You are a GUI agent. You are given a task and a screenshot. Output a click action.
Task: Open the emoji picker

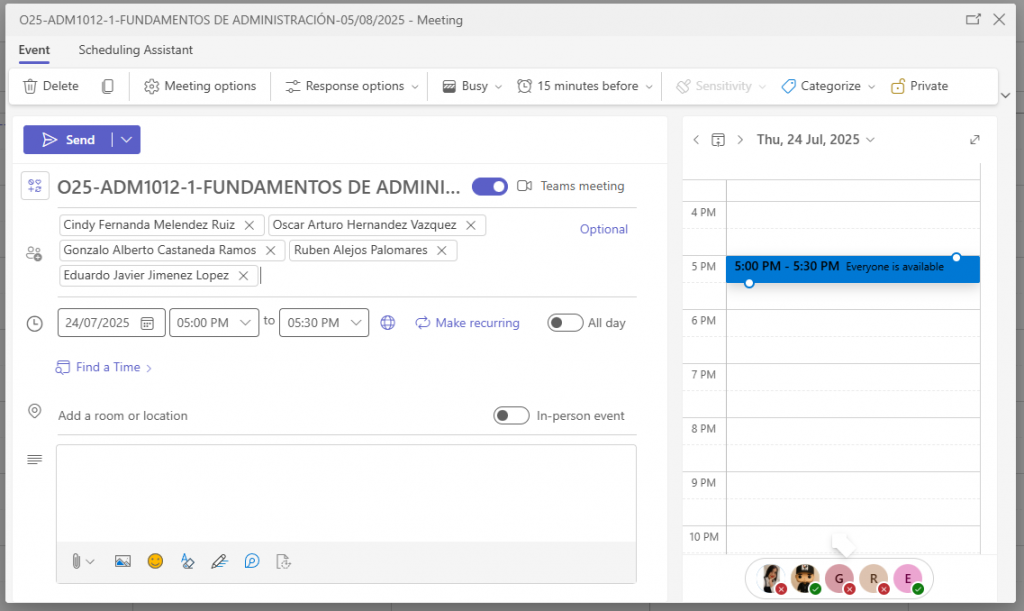pos(155,561)
